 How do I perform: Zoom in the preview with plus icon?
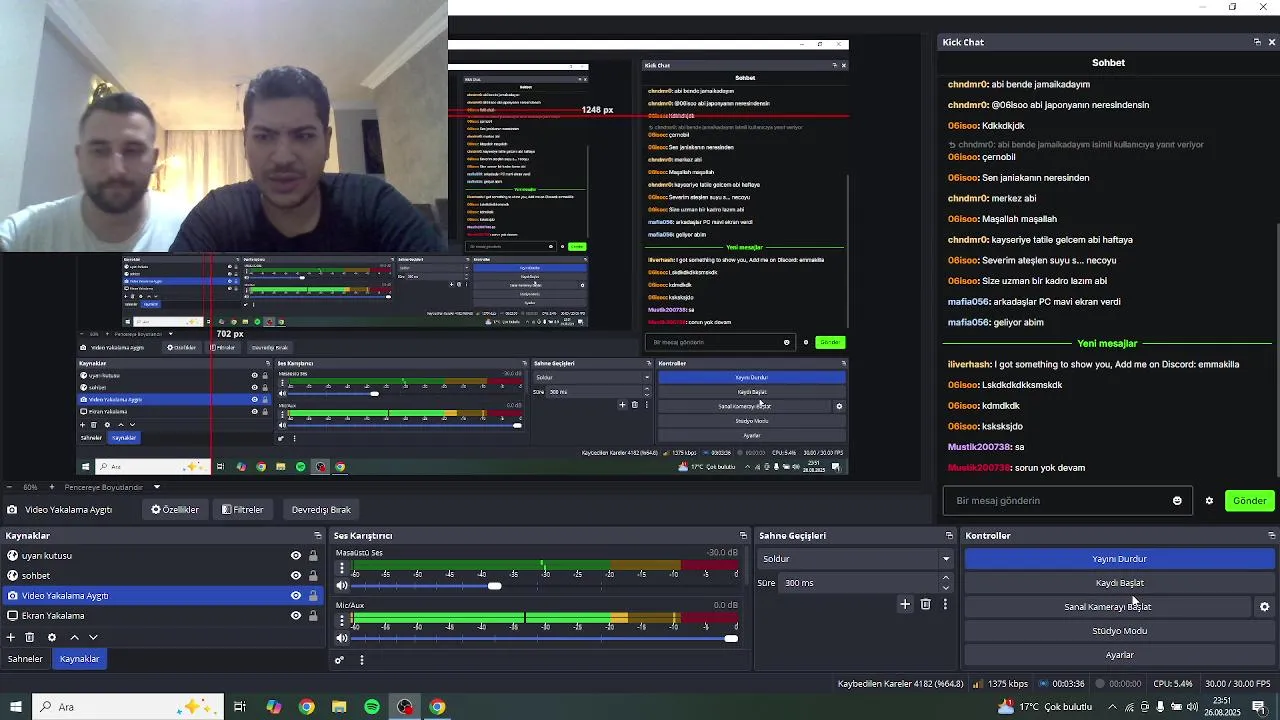click(51, 487)
